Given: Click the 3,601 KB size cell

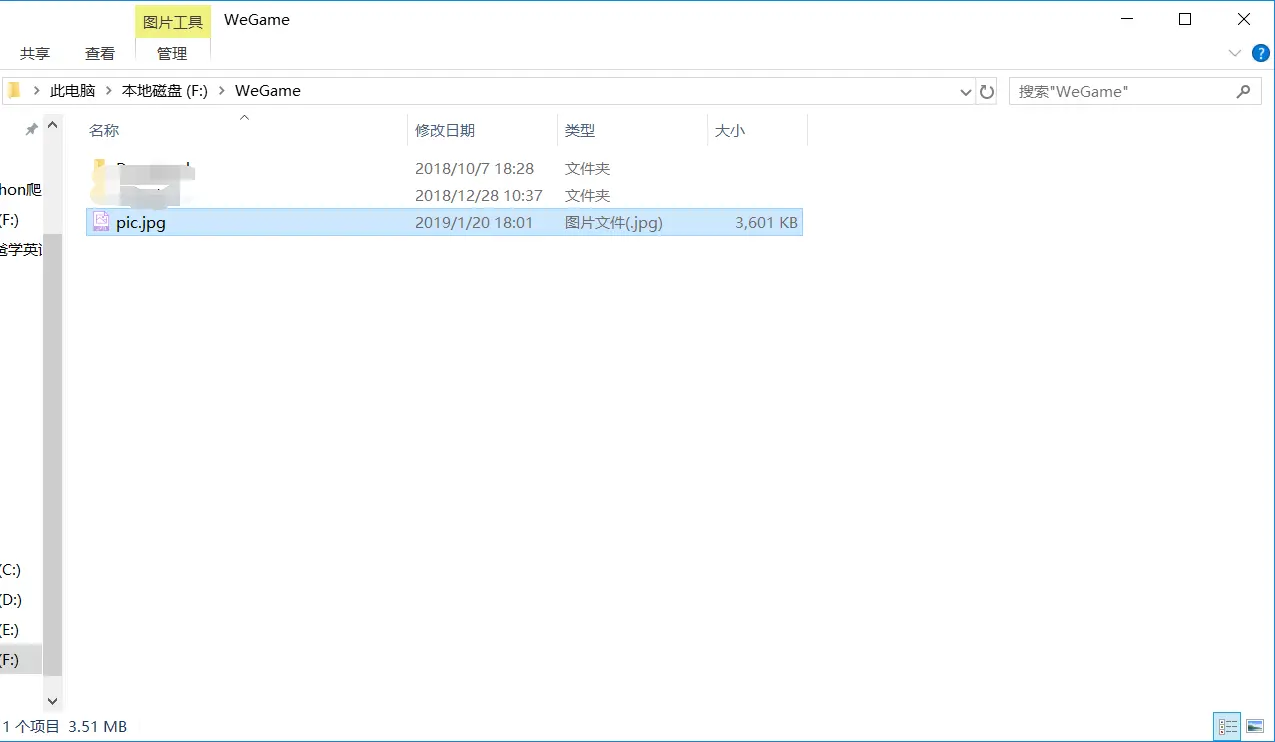Looking at the screenshot, I should [767, 223].
